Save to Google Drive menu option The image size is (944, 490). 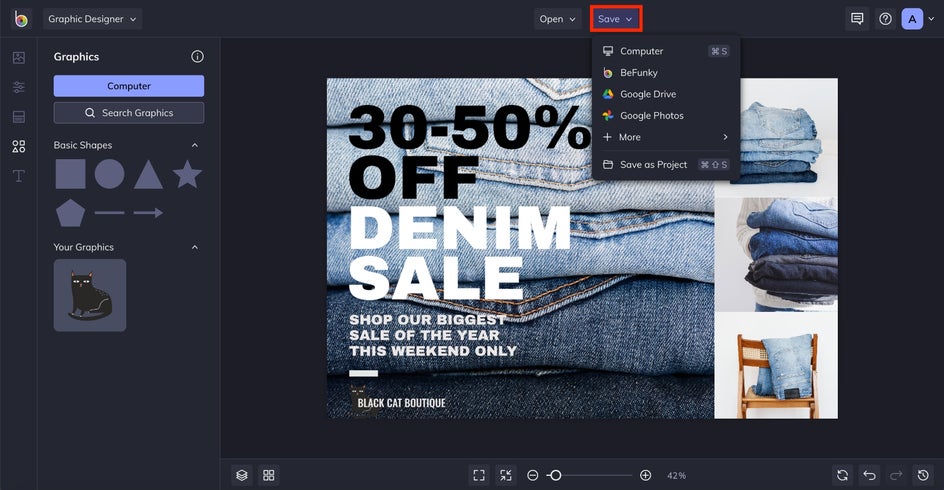tap(666, 95)
